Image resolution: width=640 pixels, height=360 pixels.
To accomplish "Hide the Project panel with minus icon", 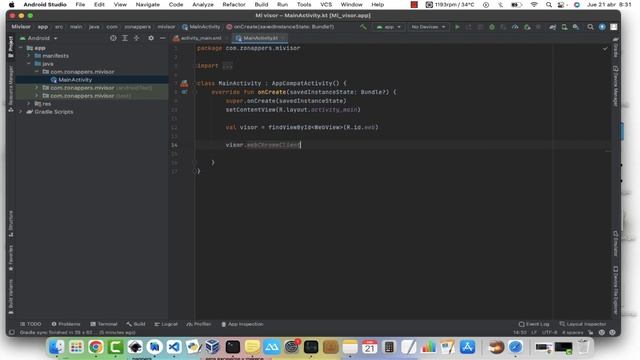I will (x=162, y=38).
